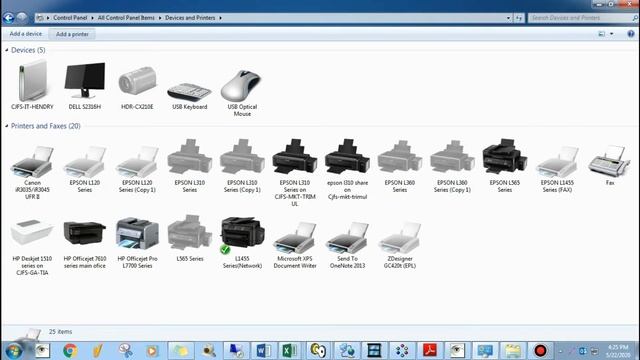
Task: Open Adobe Acrobat from the taskbar
Action: pos(429,350)
